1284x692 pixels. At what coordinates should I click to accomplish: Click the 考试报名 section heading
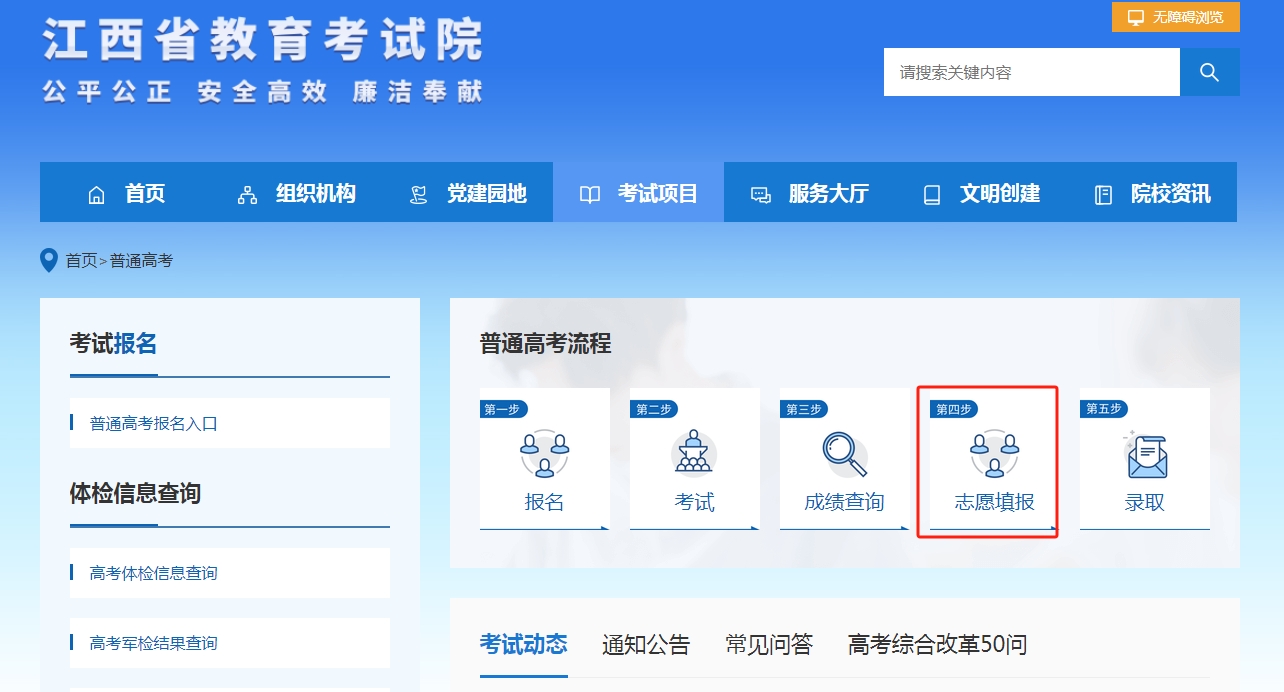point(114,343)
